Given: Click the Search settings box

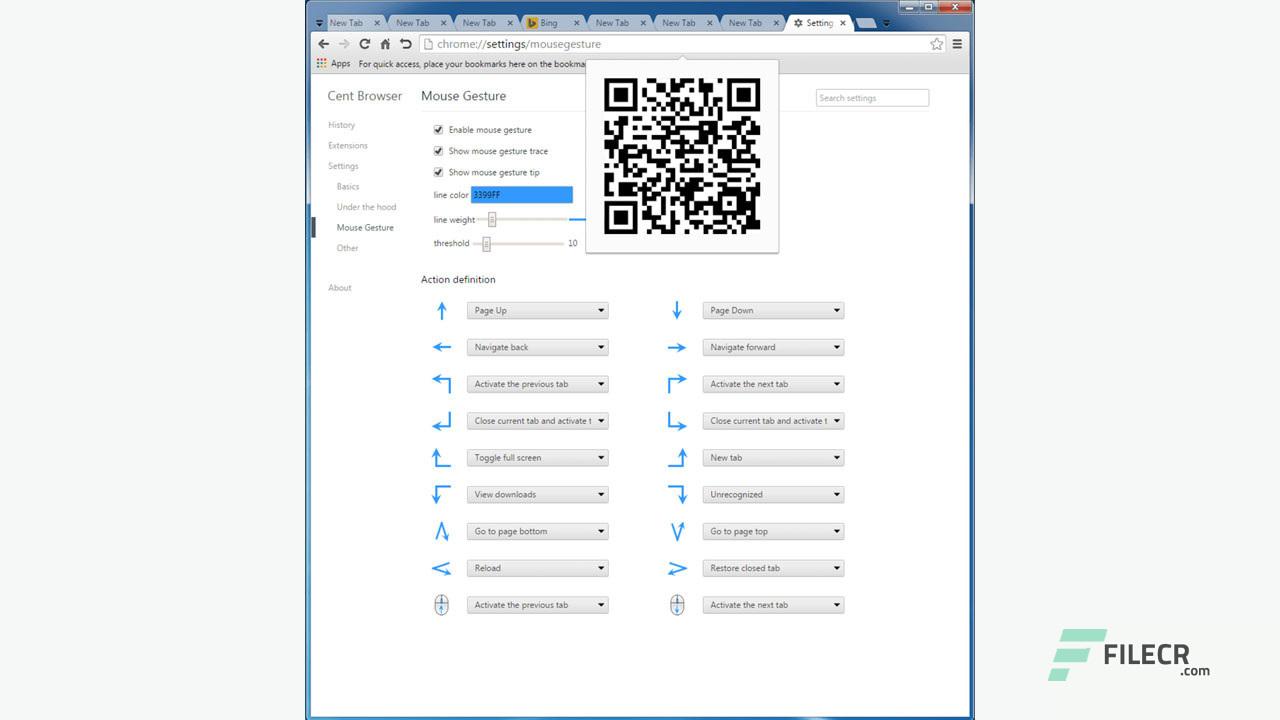Looking at the screenshot, I should click(x=872, y=98).
